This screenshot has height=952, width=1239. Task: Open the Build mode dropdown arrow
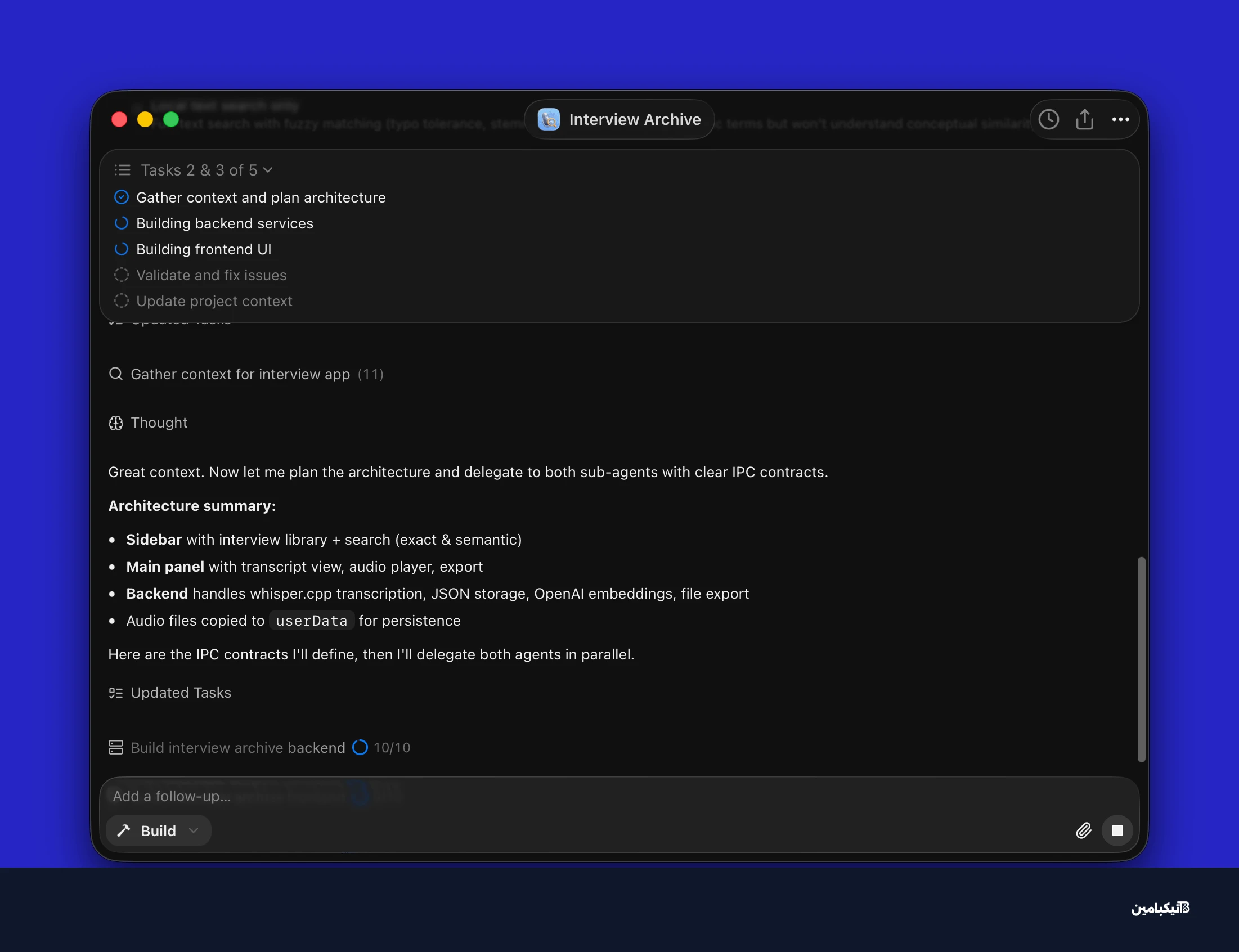click(x=194, y=830)
